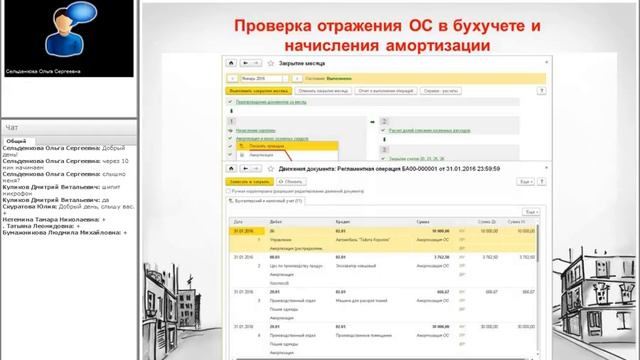
Task: Switch to Бухгалтерский и налоговый учет tab
Action: (265, 201)
